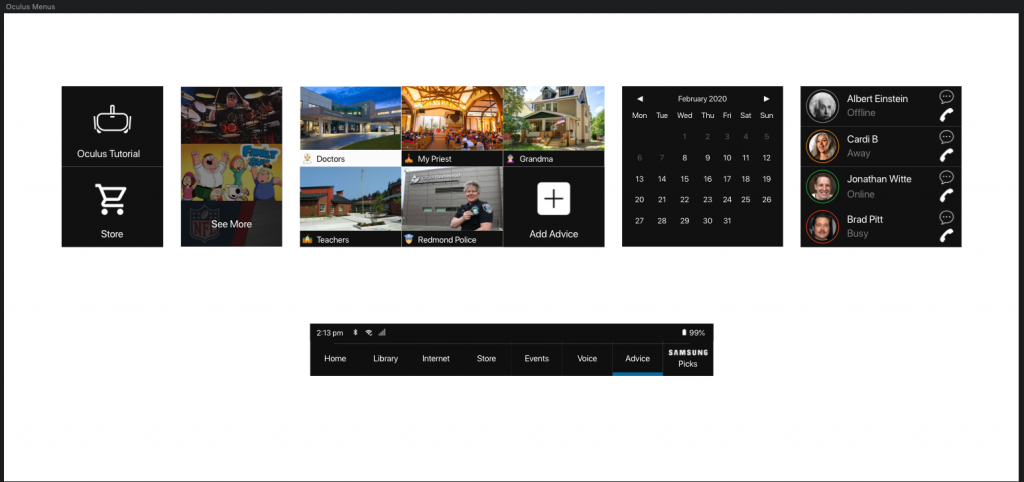Image resolution: width=1024 pixels, height=482 pixels.
Task: Click the February 2020 month header
Action: point(702,99)
